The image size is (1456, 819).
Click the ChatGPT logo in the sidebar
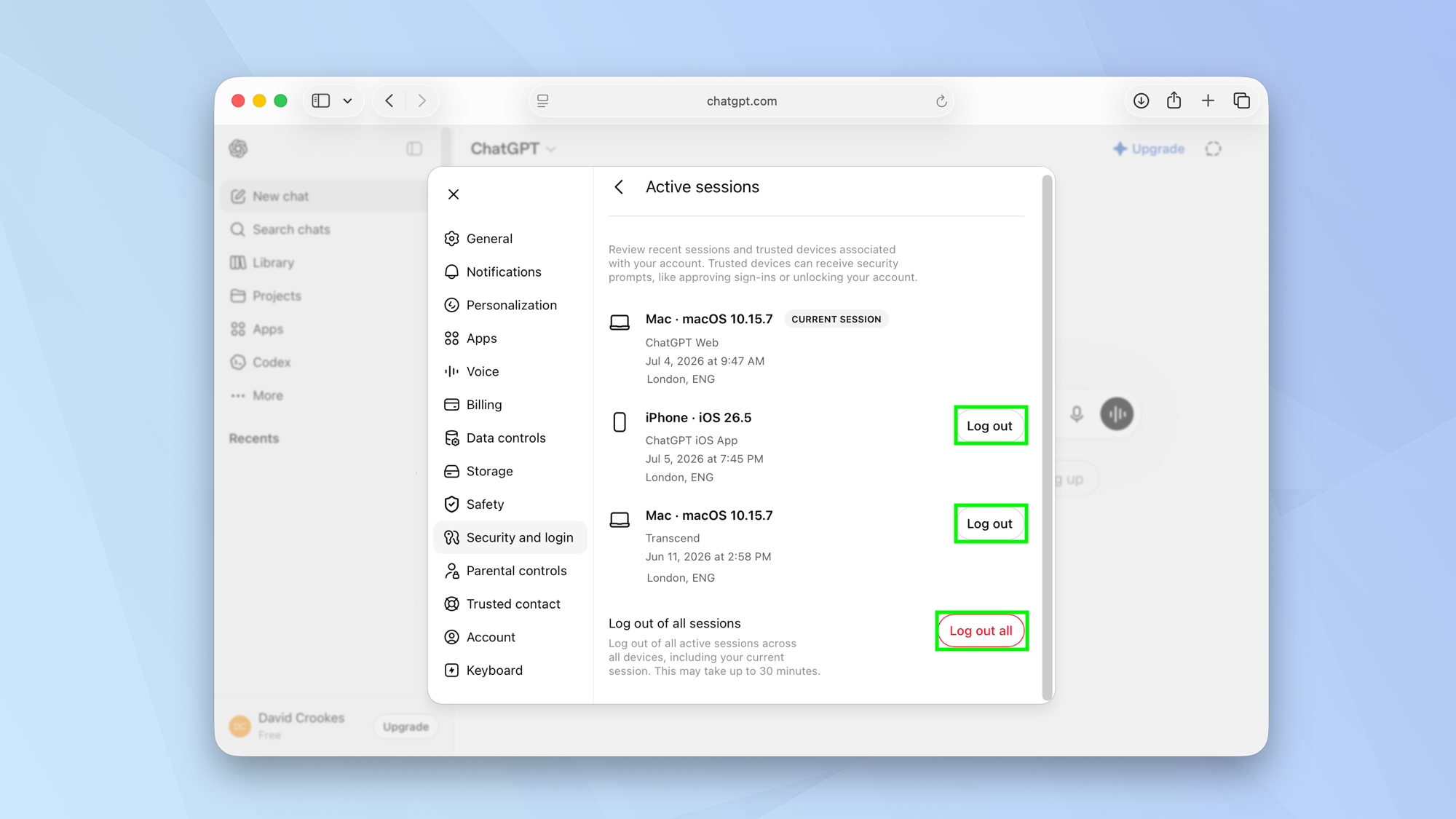click(238, 149)
